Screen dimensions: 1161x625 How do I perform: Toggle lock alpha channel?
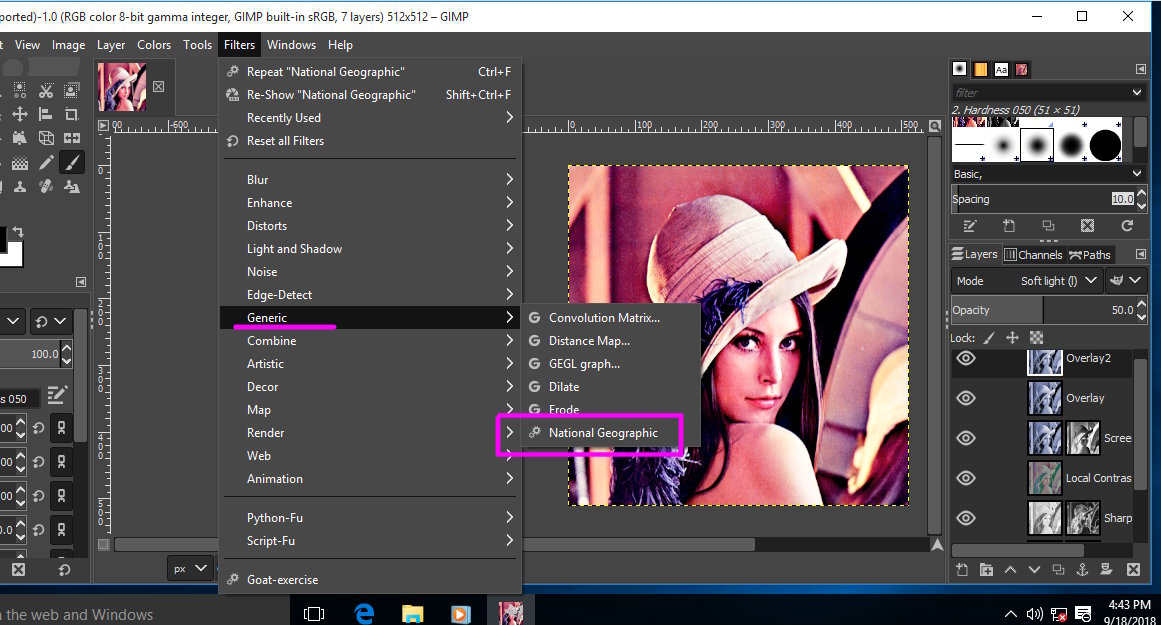click(x=1037, y=338)
